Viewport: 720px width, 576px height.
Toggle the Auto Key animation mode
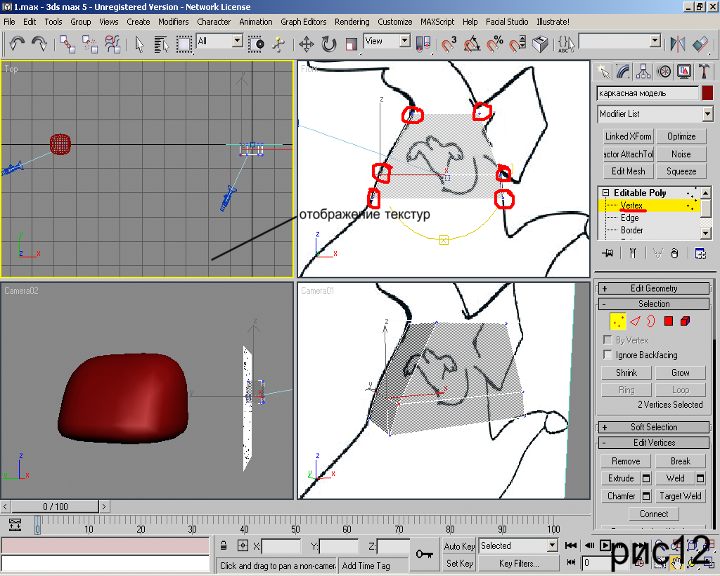point(459,546)
